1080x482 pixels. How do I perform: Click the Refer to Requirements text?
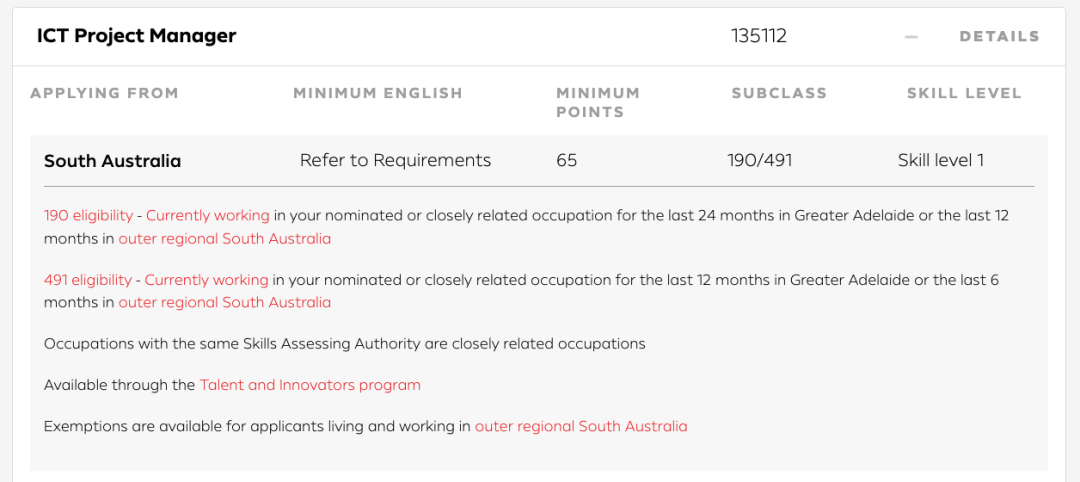(x=395, y=160)
